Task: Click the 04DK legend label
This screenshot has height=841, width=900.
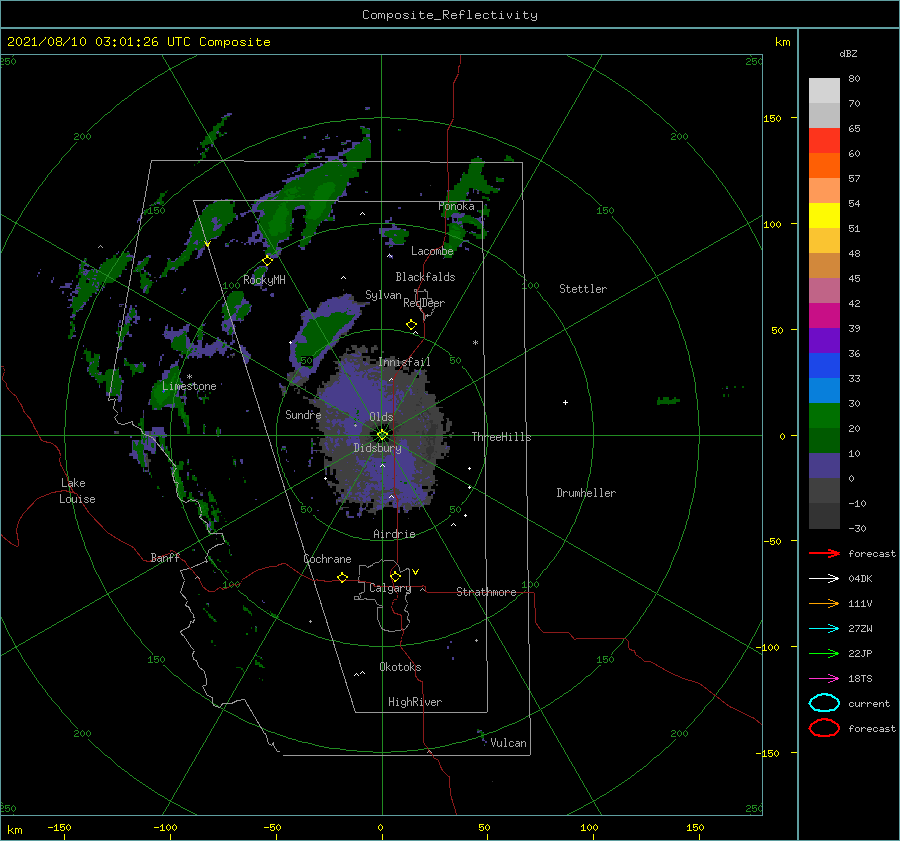Action: (860, 579)
